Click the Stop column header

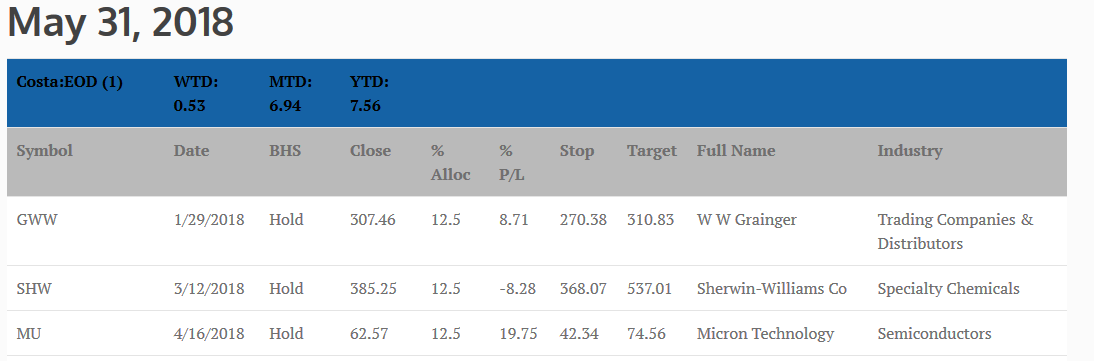pyautogui.click(x=577, y=151)
